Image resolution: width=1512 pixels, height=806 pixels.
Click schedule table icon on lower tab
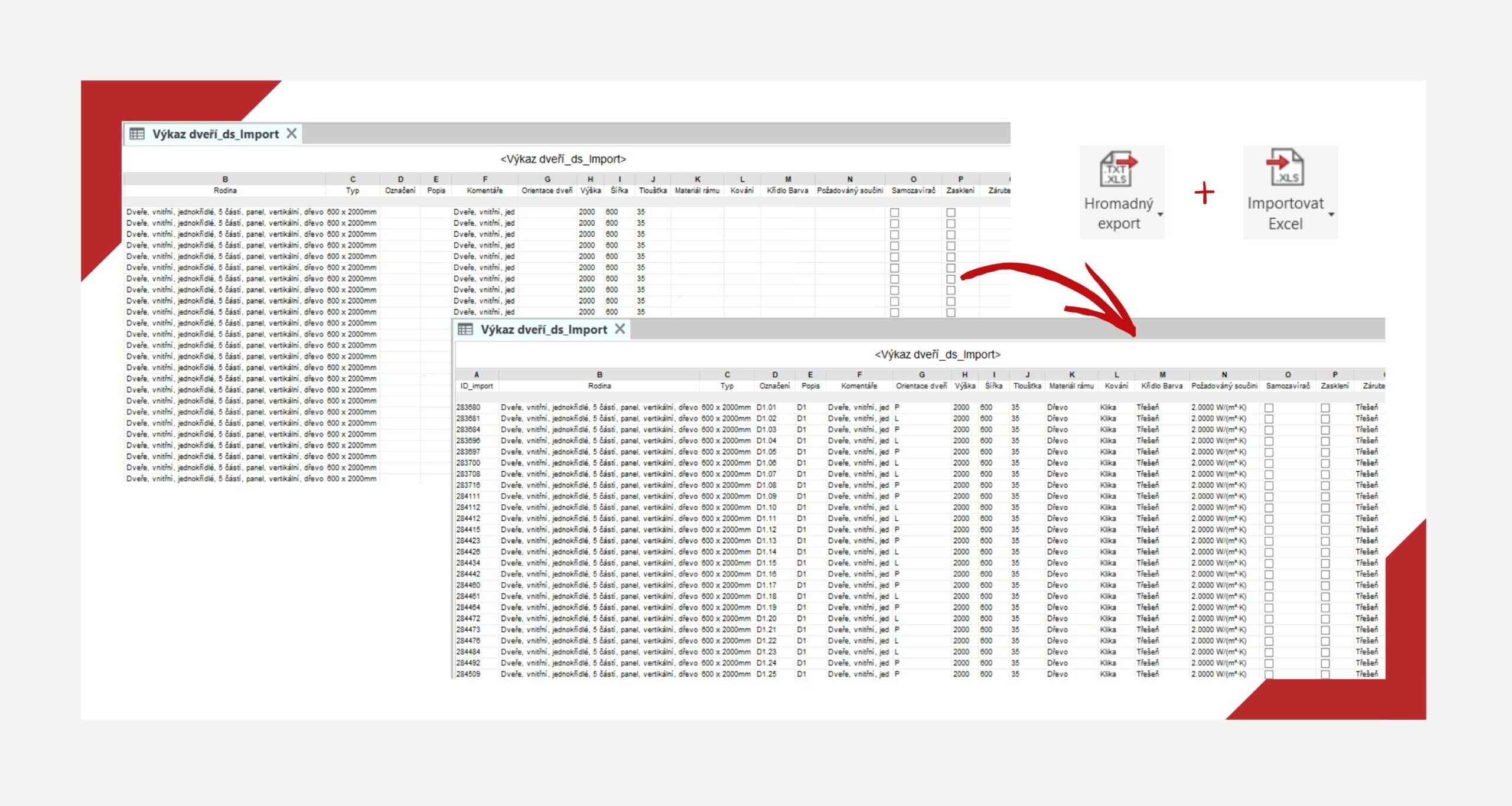465,329
